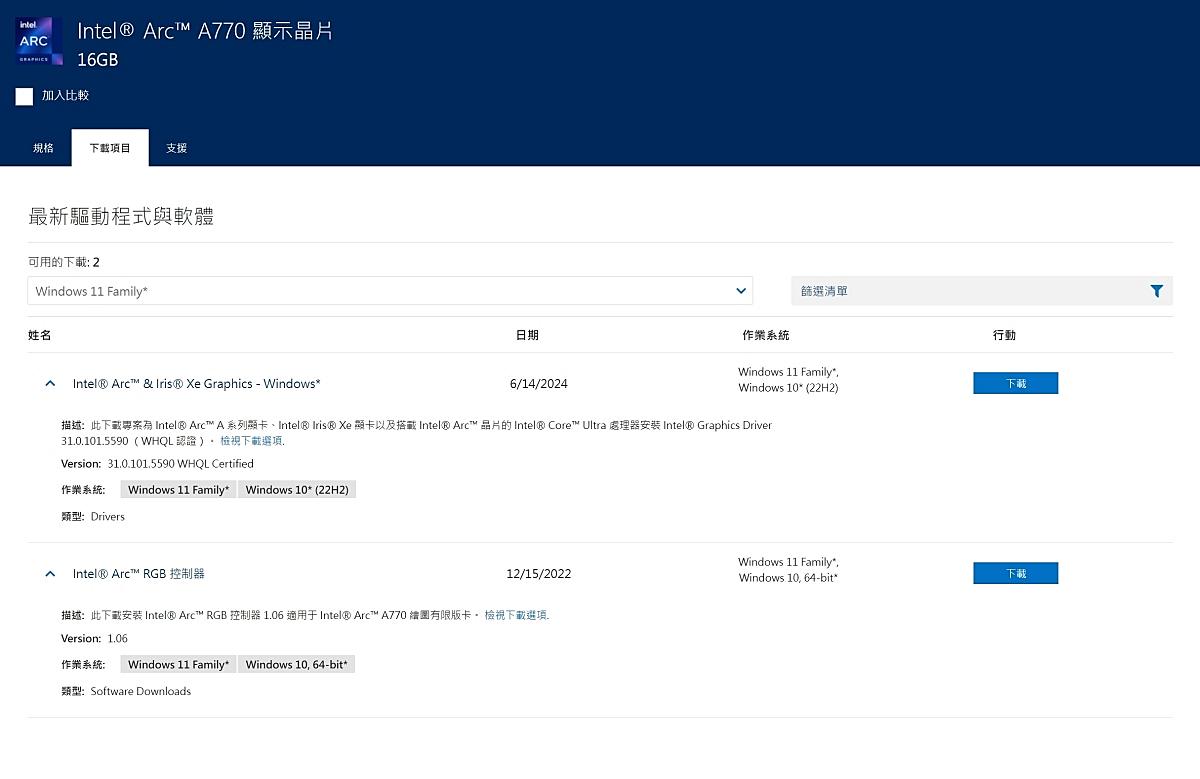
Task: Open 檢視下載選項 link for graphics driver
Action: (251, 441)
